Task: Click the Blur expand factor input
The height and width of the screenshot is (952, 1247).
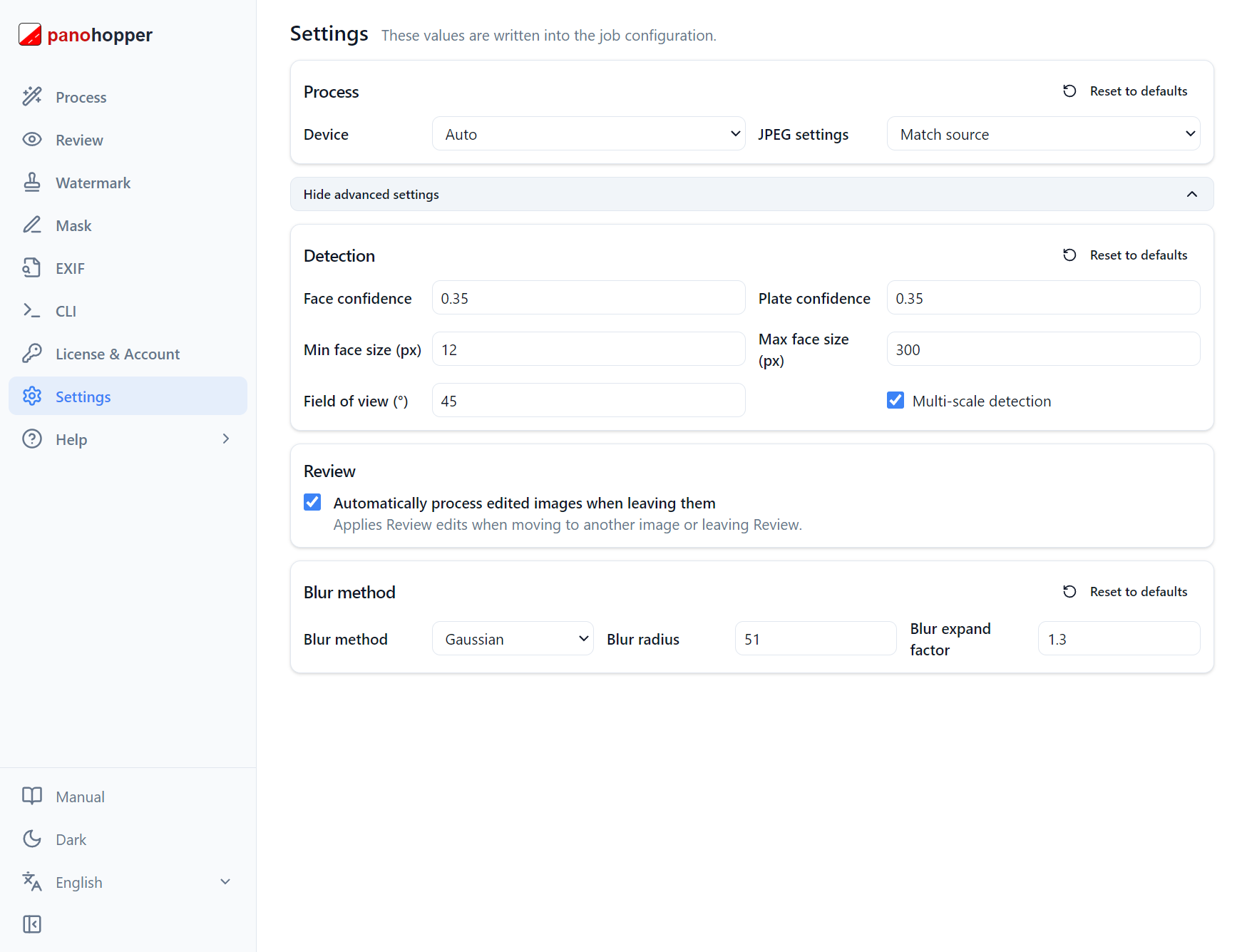Action: (1119, 638)
